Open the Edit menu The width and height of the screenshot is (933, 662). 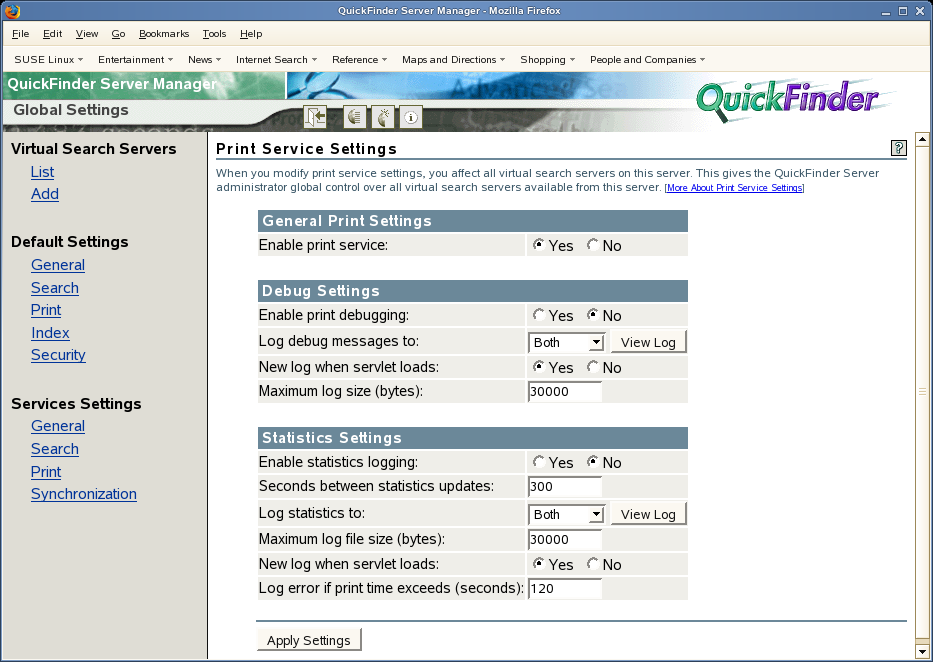[x=52, y=34]
